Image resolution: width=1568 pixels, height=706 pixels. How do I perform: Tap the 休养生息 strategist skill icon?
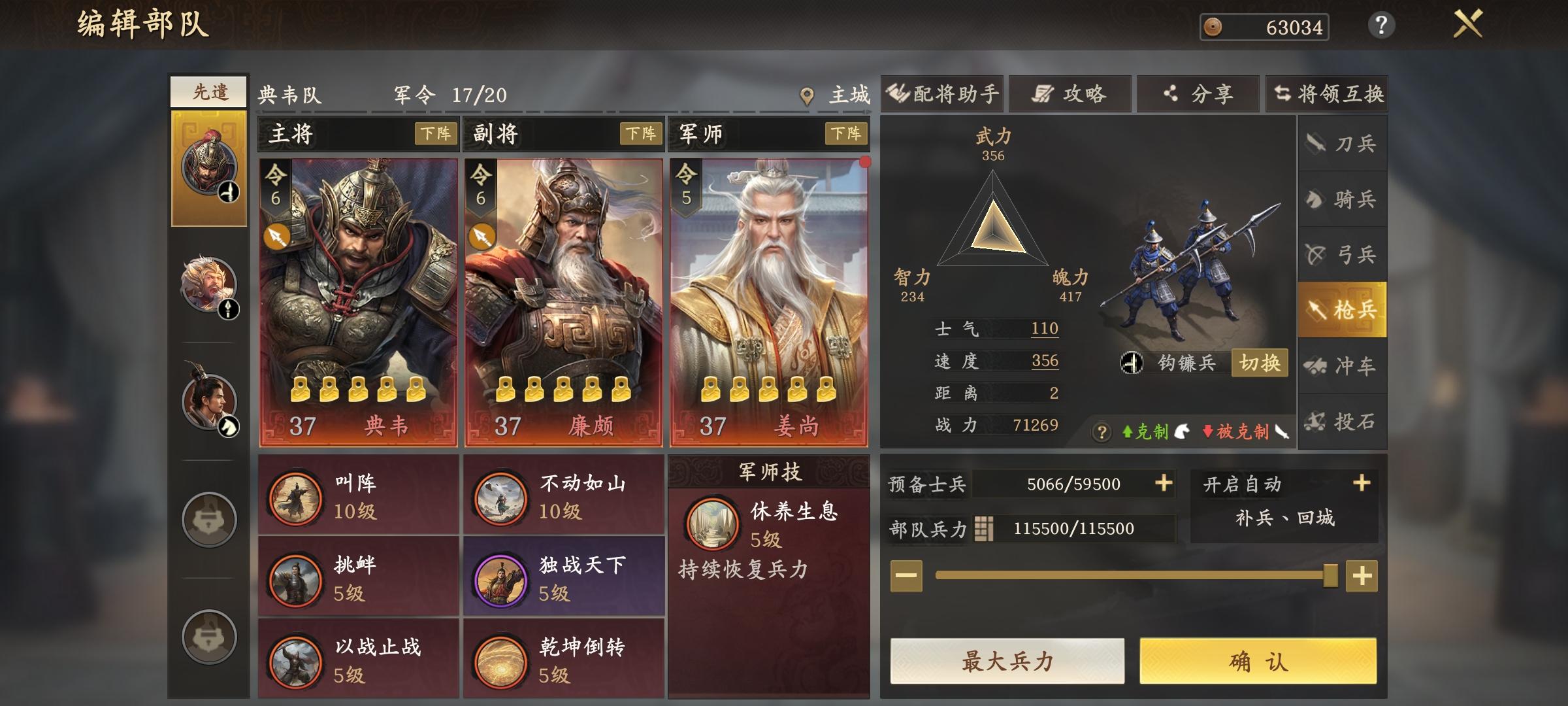711,524
